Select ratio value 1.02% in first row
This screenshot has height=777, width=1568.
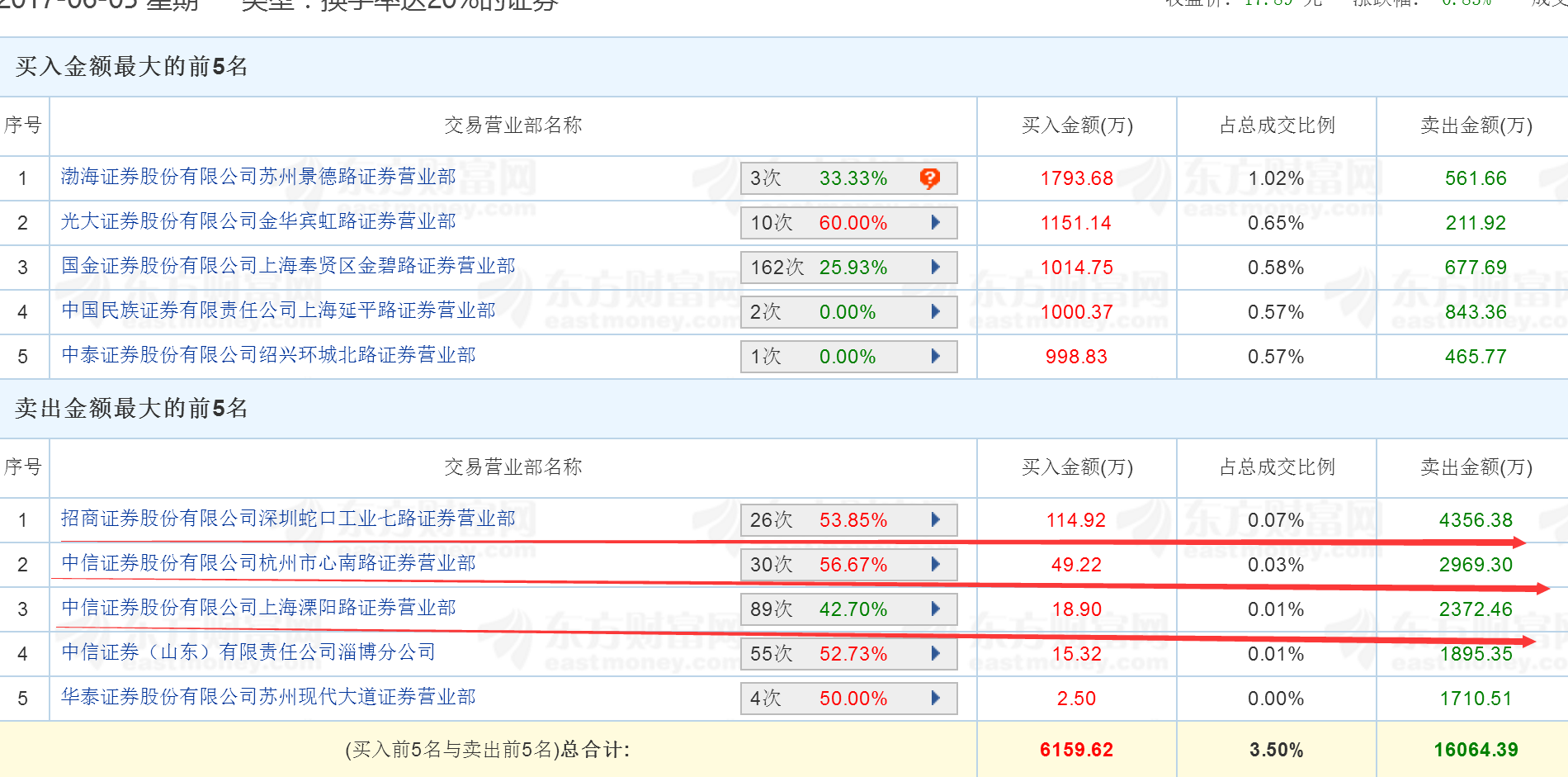[1276, 178]
